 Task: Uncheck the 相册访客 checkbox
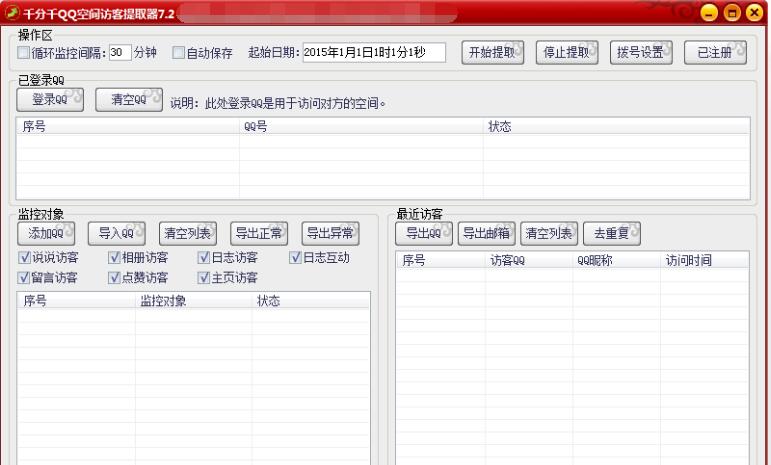click(x=114, y=257)
